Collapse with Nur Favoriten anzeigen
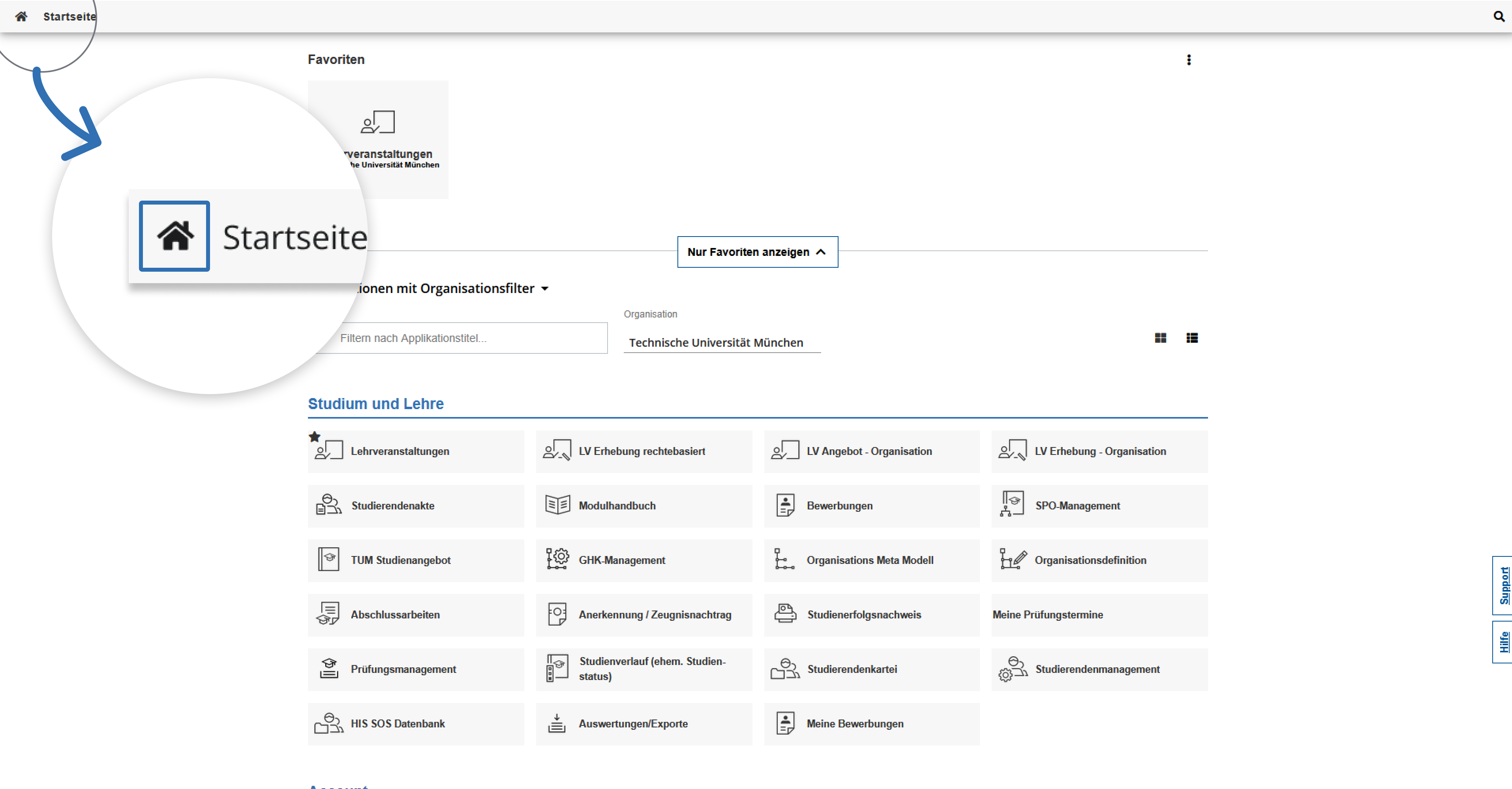Image resolution: width=1512 pixels, height=789 pixels. (x=757, y=252)
